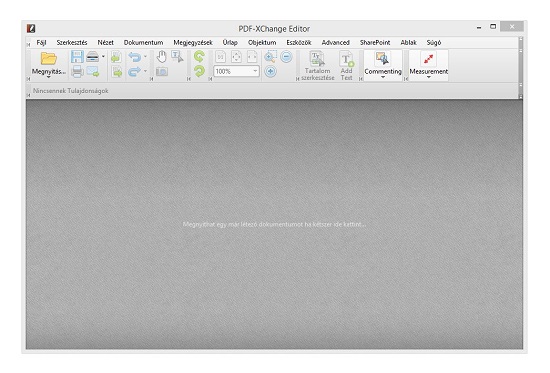Select the Add Text tool
Viewport: 550px width, 373px height.
click(347, 66)
